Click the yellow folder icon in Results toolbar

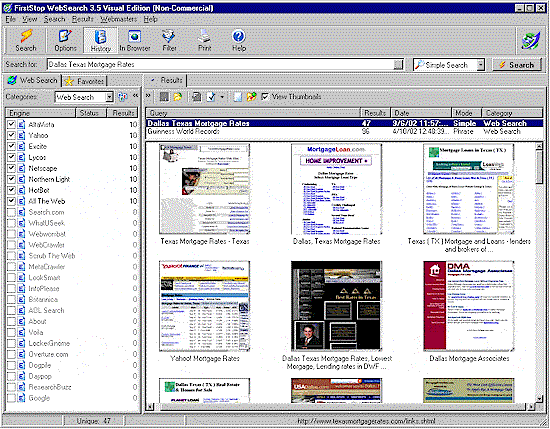(x=178, y=96)
